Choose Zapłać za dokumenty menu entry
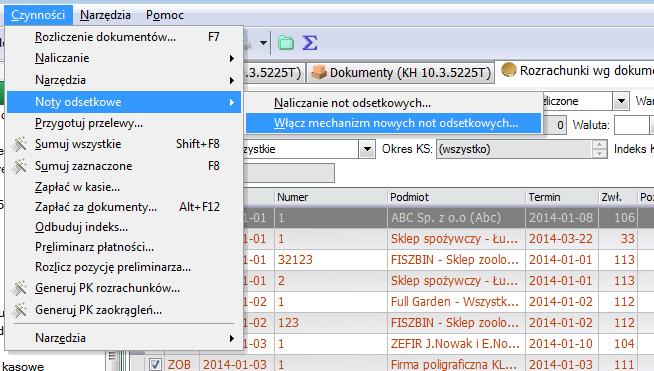Viewport: 654px width, 371px height. [124, 207]
